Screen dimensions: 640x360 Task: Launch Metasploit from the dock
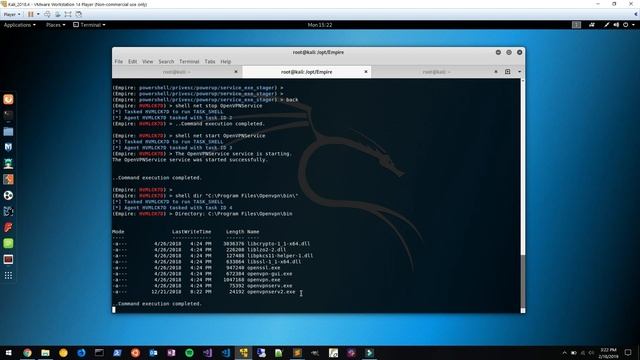(8, 147)
